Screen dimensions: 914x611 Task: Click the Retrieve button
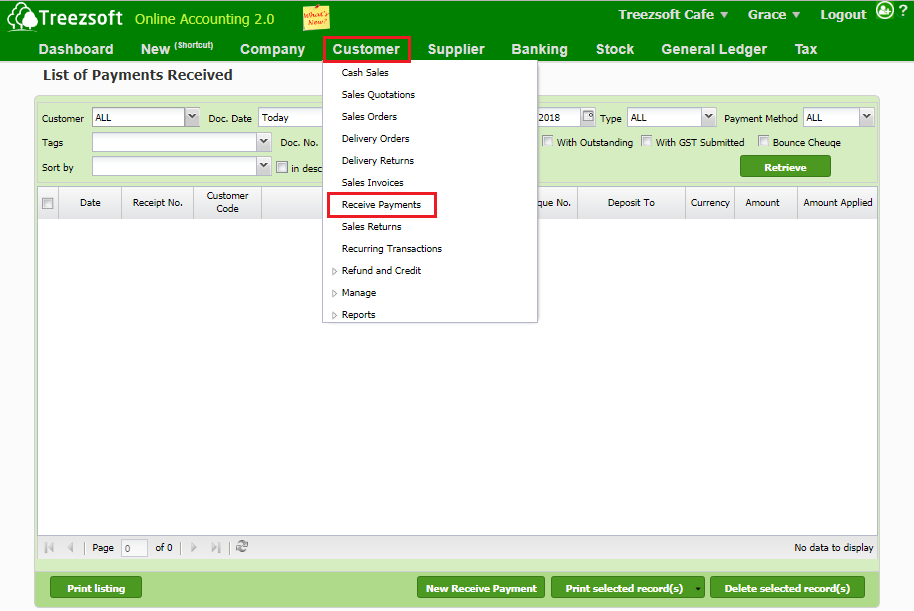pos(785,167)
